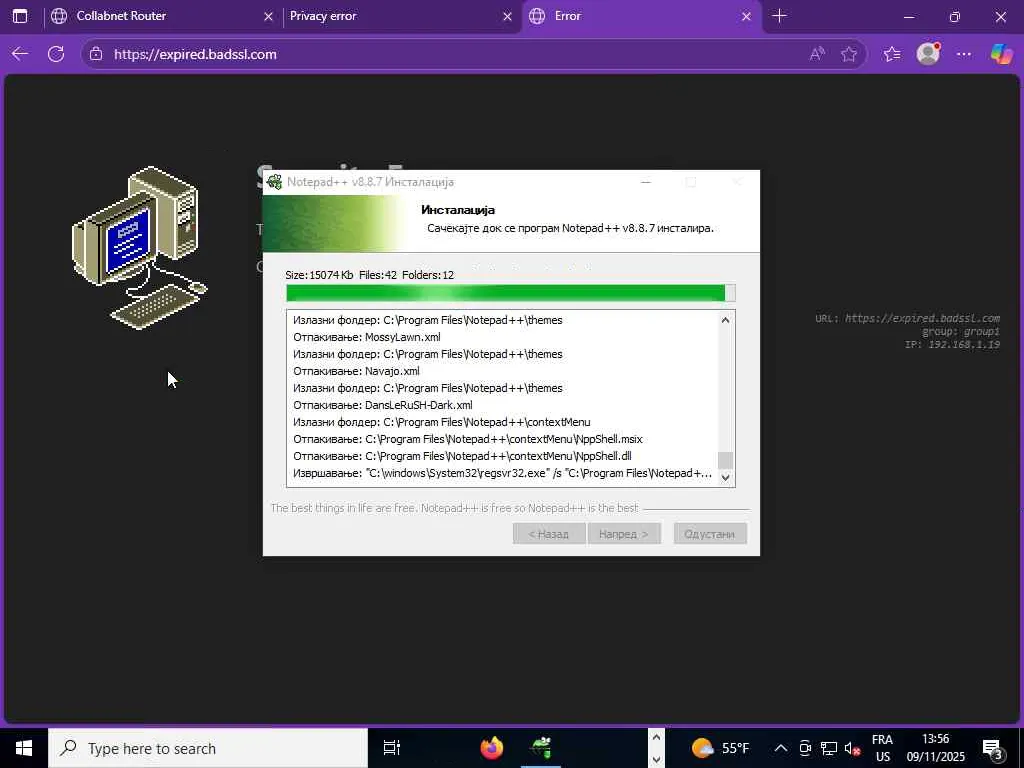The height and width of the screenshot is (768, 1024).
Task: Refresh the expired.badssl.com page
Action: (56, 54)
